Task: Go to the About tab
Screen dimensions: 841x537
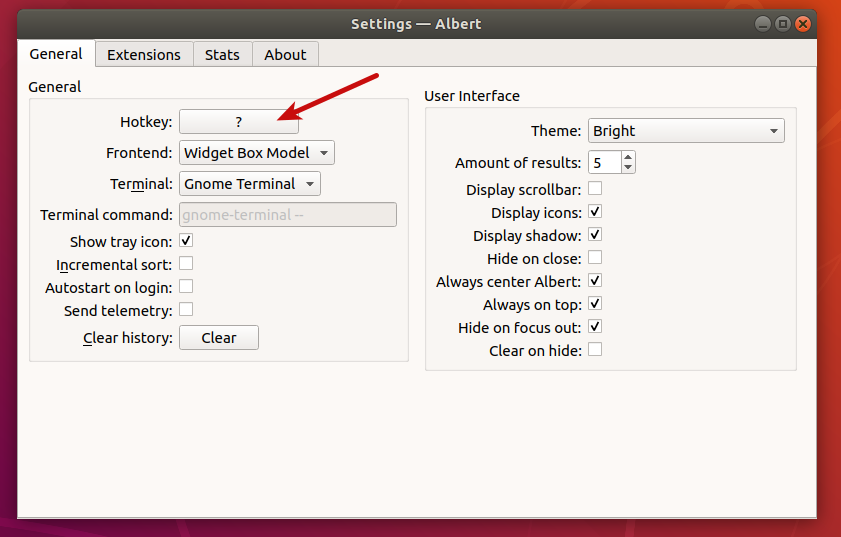Action: pos(285,55)
